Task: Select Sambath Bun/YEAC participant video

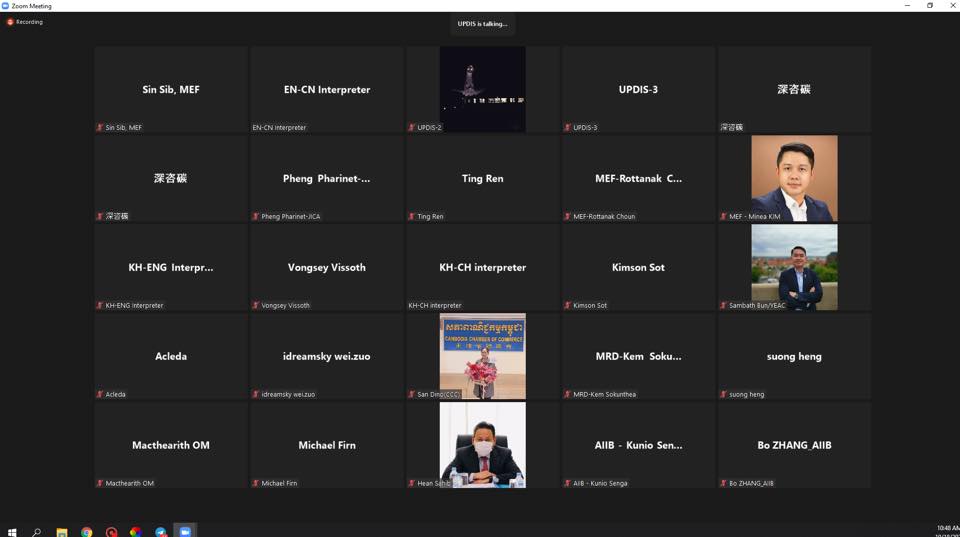Action: coord(794,266)
